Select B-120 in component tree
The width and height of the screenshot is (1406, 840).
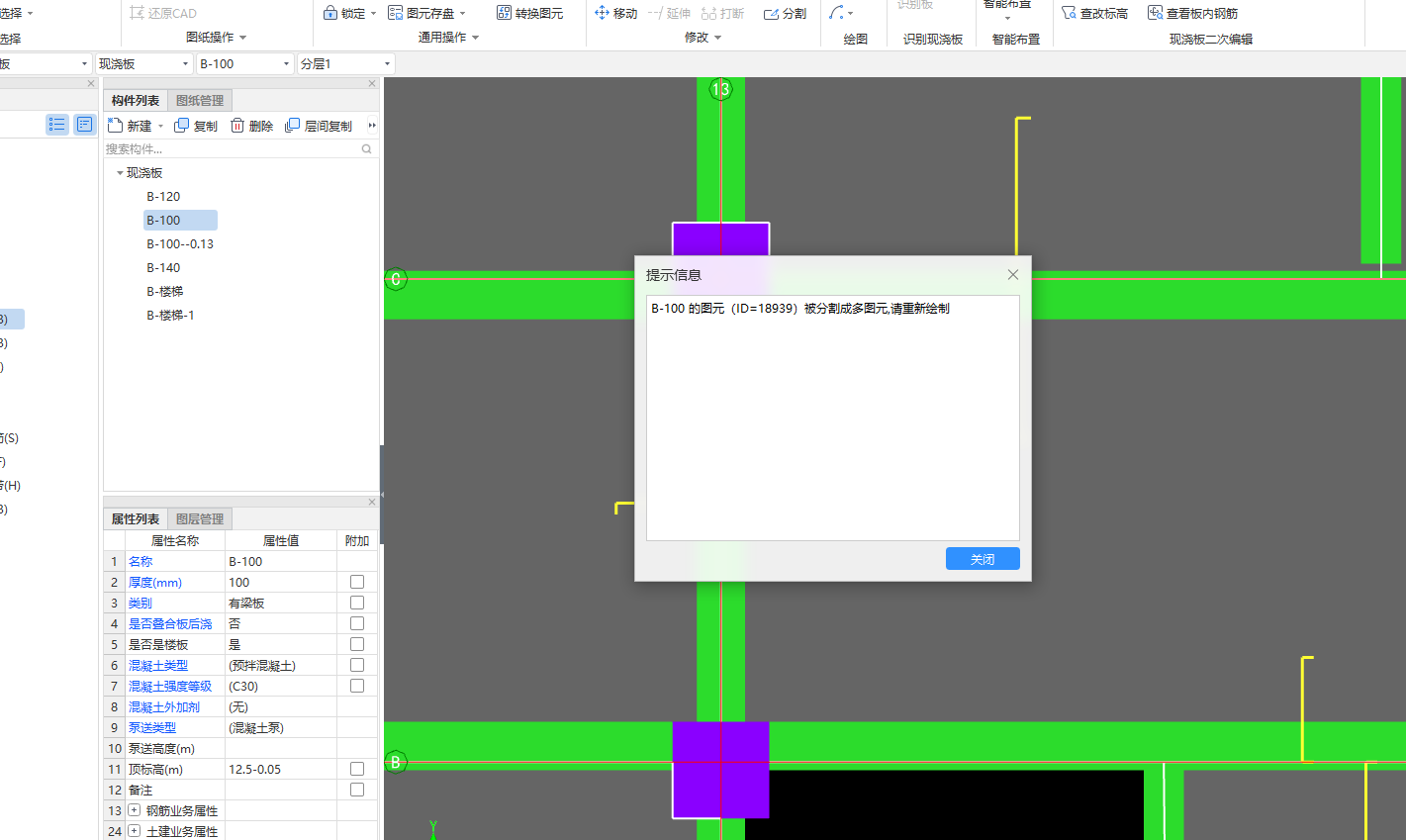pyautogui.click(x=163, y=197)
